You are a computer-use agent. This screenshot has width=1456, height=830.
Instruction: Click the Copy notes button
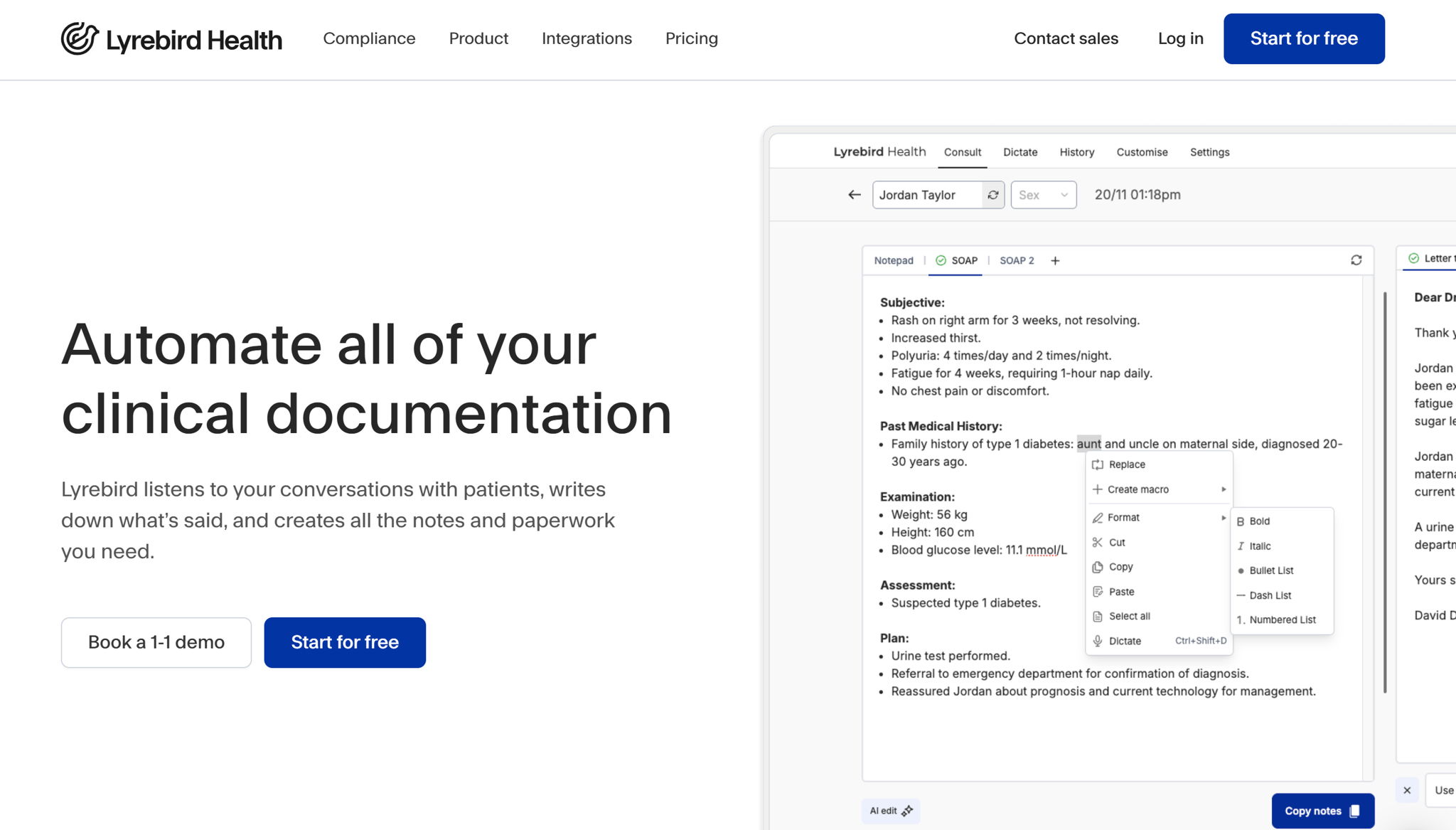click(x=1319, y=811)
